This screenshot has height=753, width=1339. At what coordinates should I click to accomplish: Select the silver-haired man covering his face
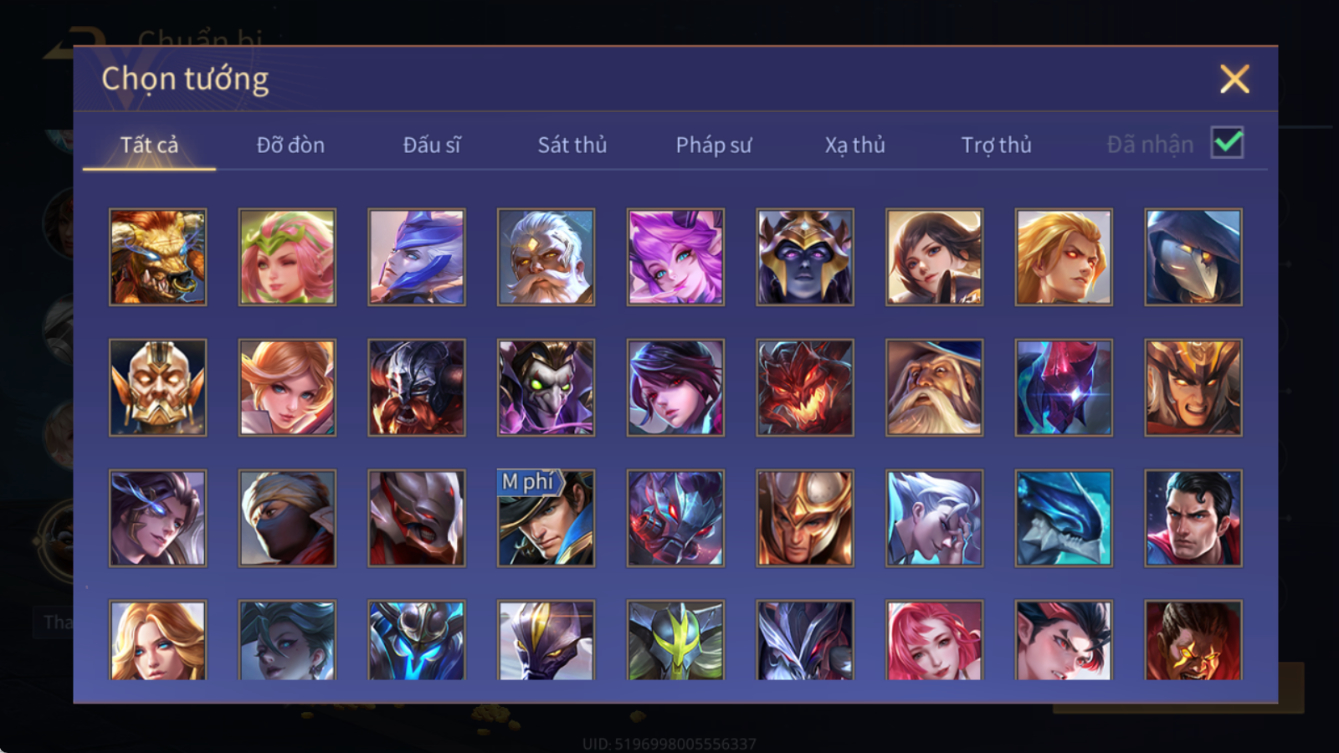[934, 518]
